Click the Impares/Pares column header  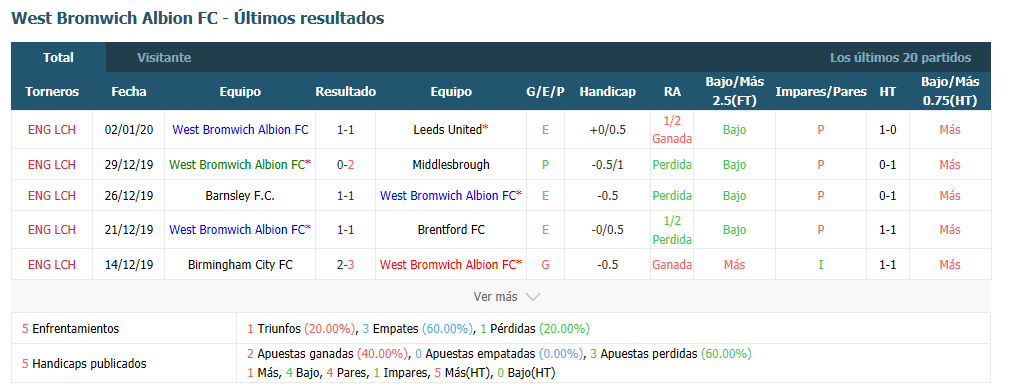coord(821,91)
